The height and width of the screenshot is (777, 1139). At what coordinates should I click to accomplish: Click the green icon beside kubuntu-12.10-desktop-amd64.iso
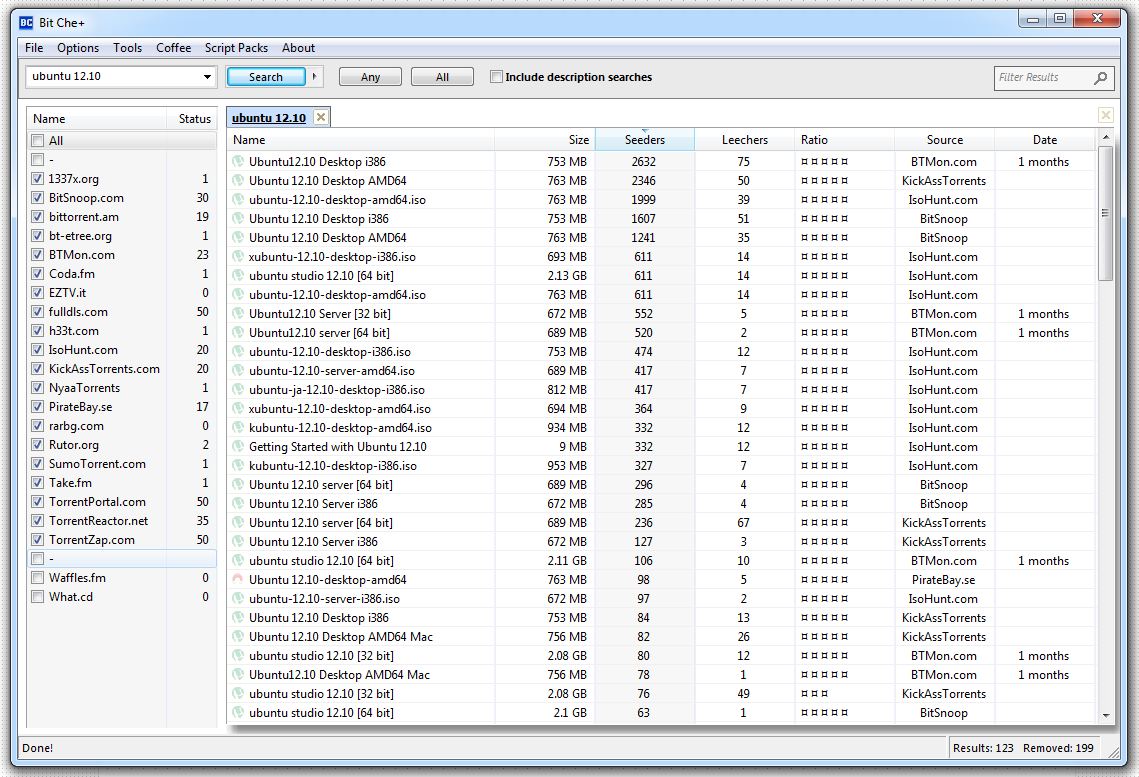(238, 428)
